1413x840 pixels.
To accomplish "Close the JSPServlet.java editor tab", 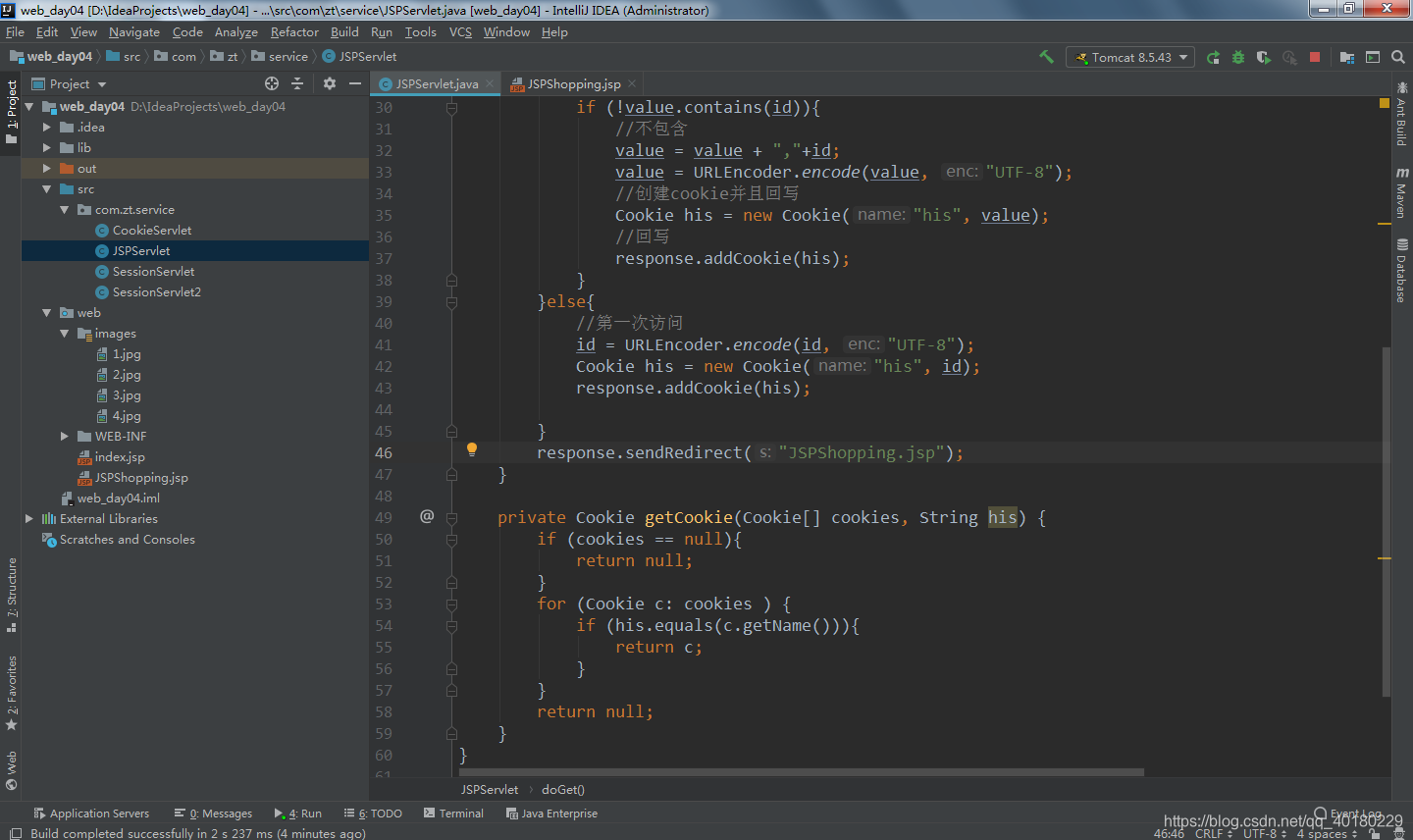I will pos(490,83).
